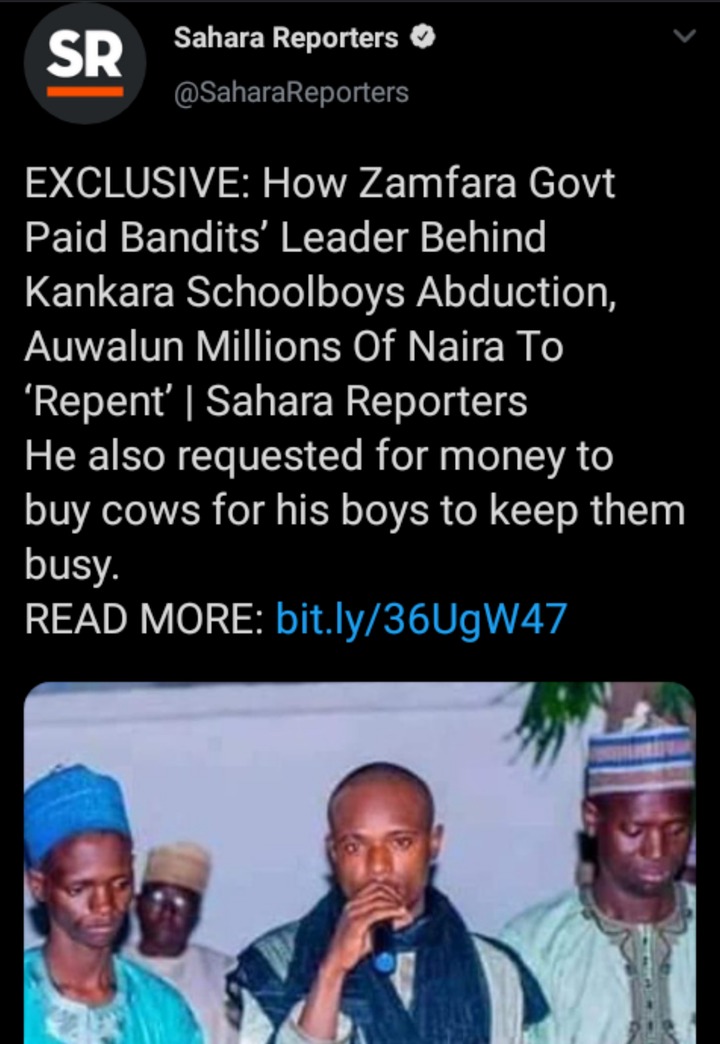Screen dimensions: 720x1044
Task: Open the attached tweet photo
Action: coord(360,863)
